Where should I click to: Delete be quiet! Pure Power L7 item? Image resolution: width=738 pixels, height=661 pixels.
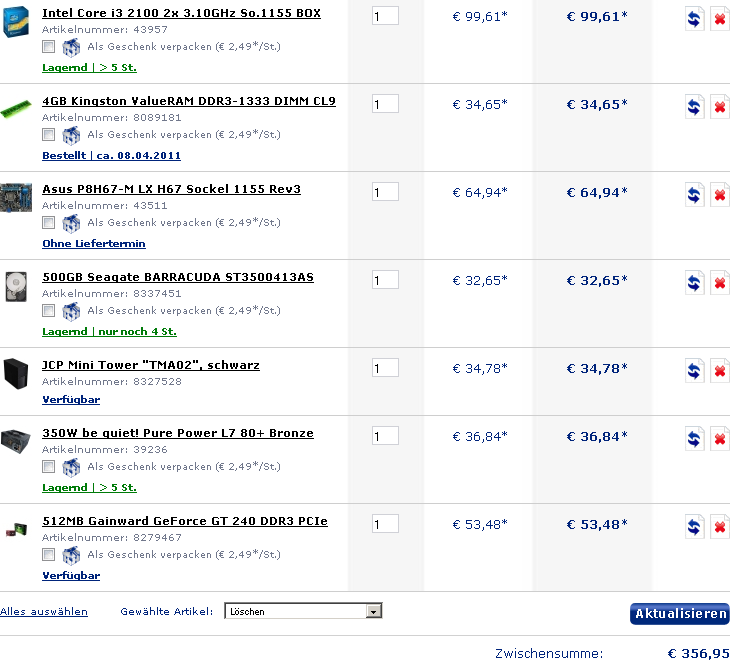(720, 439)
